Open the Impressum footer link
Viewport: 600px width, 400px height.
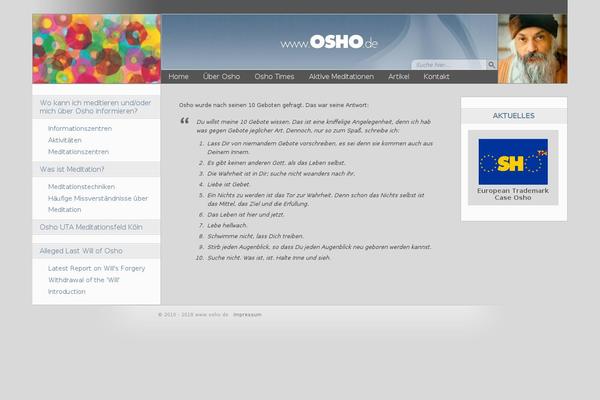coord(247,315)
